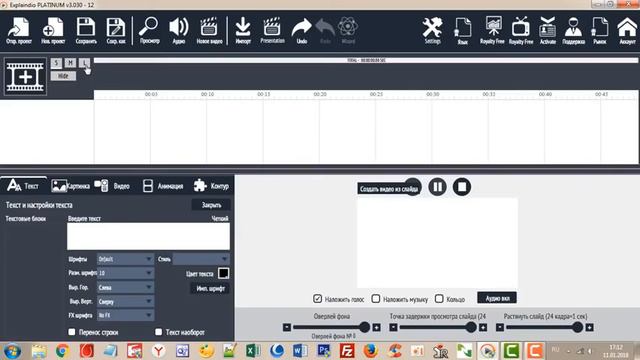
Task: Open the Royalty Free TV icon
Action: click(521, 30)
